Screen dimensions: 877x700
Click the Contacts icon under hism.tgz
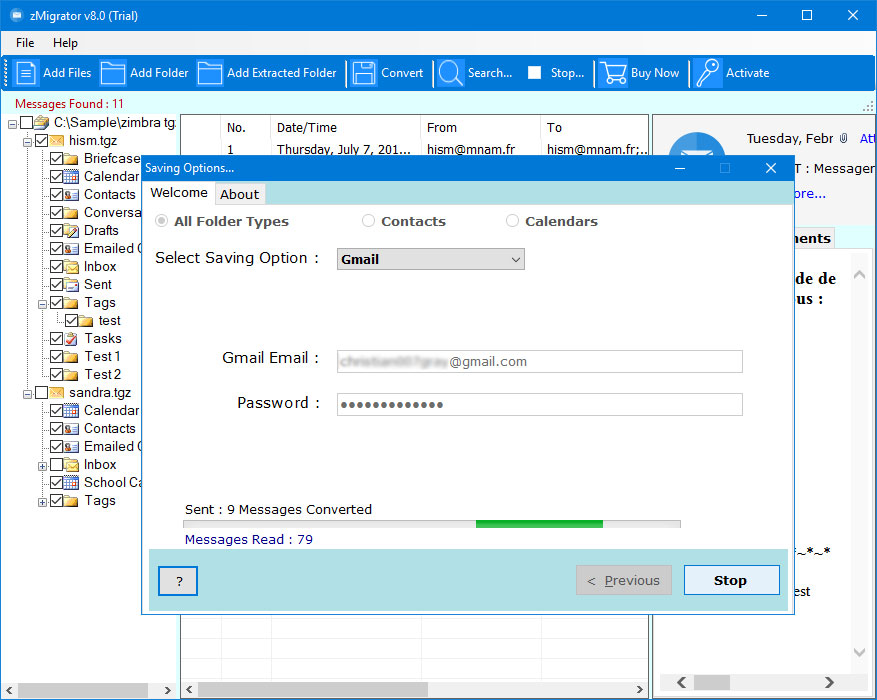(x=71, y=195)
